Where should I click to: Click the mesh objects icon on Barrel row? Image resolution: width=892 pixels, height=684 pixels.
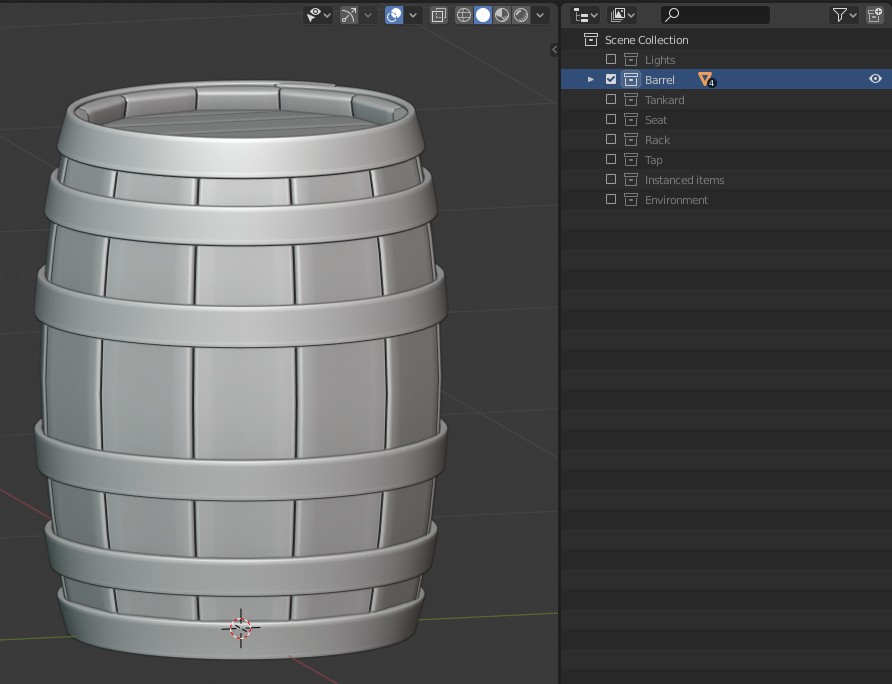point(705,80)
